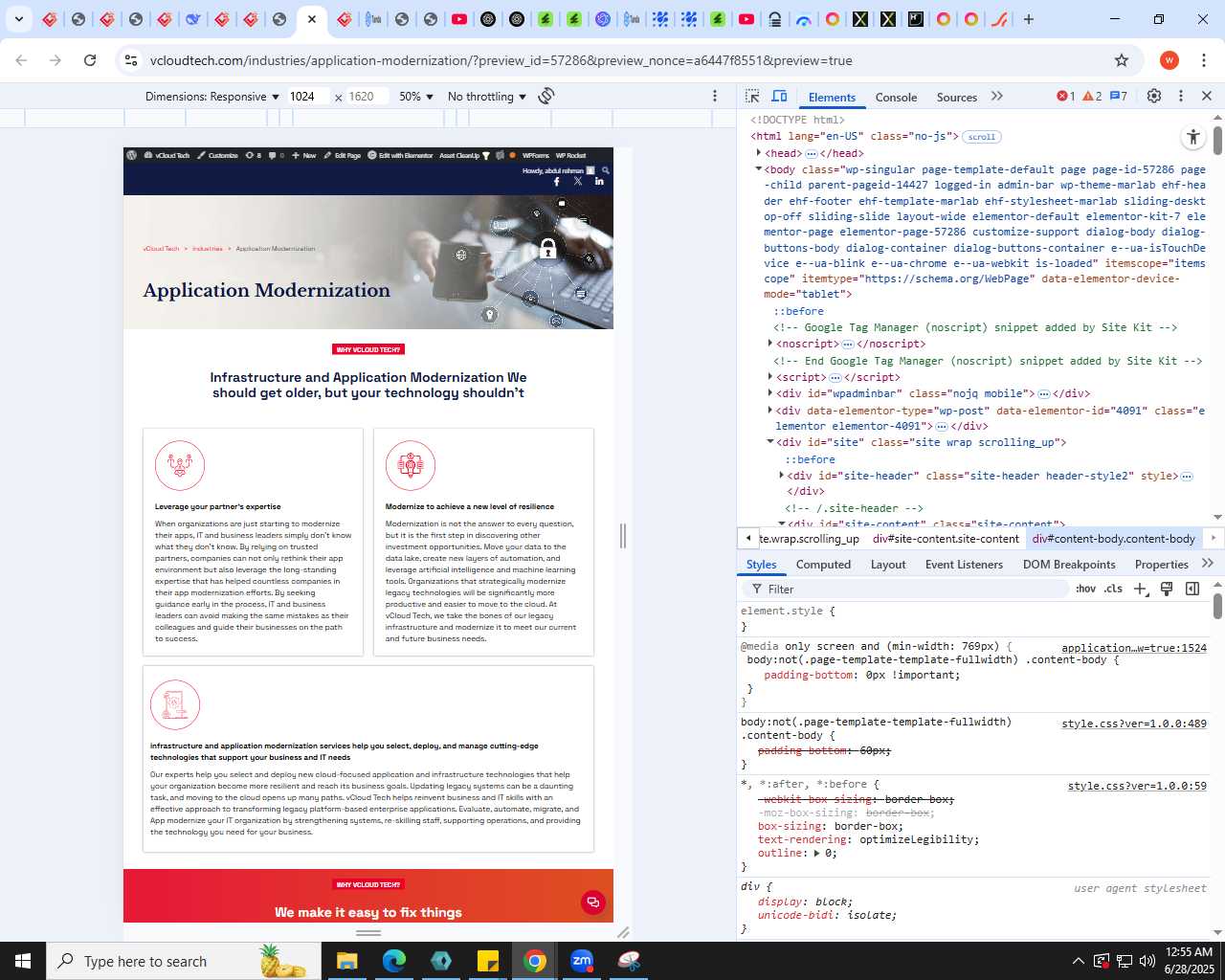Open the DOM Breakpoints tab

pyautogui.click(x=1069, y=565)
